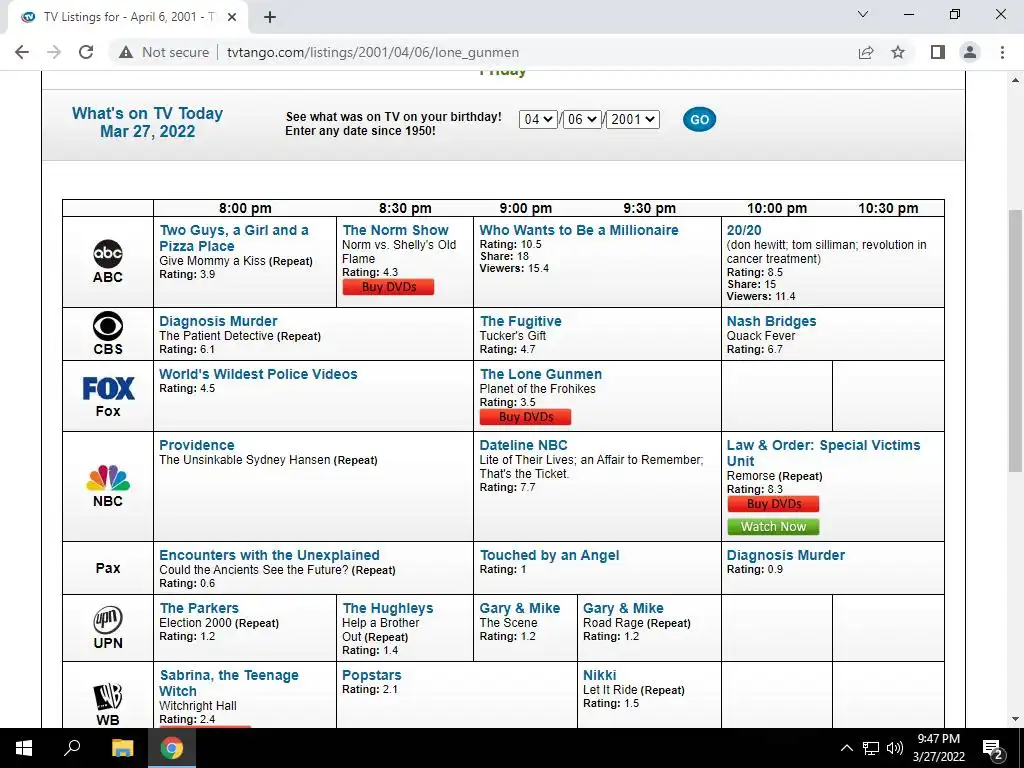Click the NBC peacock logo
1024x768 pixels.
108,478
